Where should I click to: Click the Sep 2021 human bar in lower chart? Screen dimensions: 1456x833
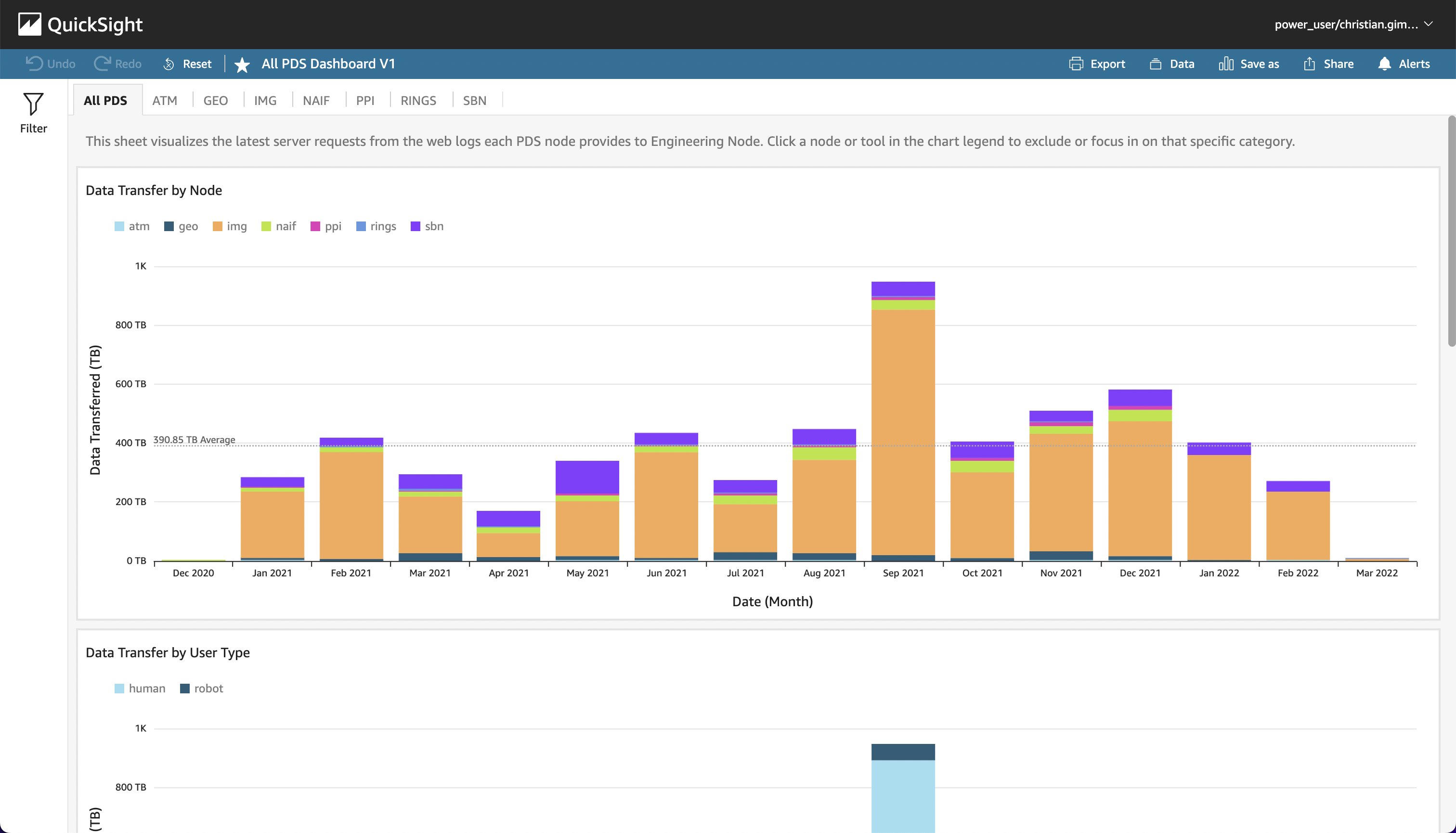pyautogui.click(x=903, y=796)
